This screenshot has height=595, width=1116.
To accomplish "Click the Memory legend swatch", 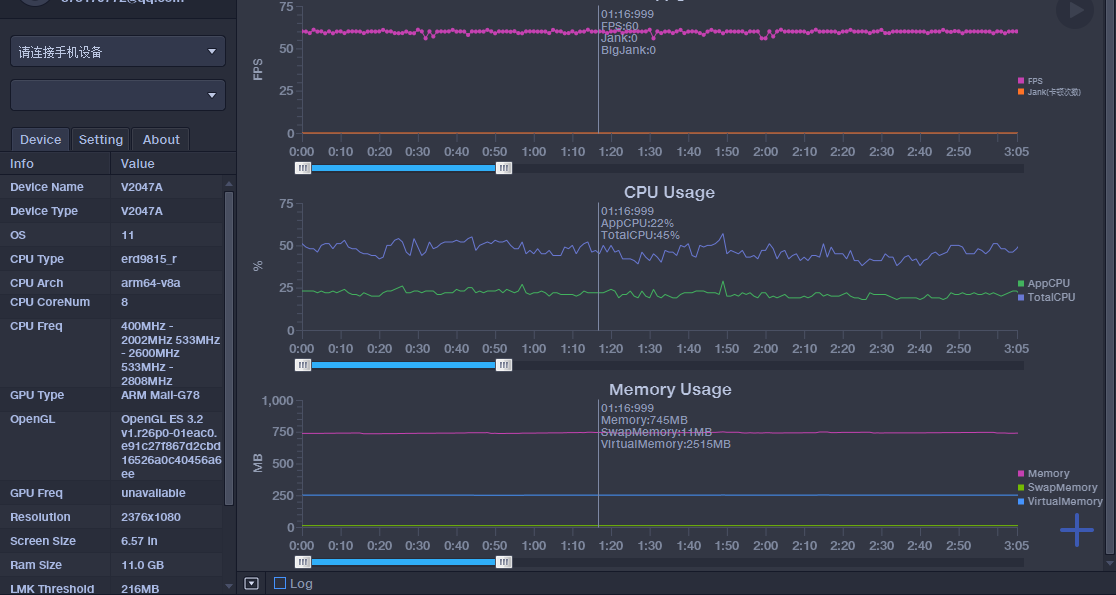I will click(1021, 474).
